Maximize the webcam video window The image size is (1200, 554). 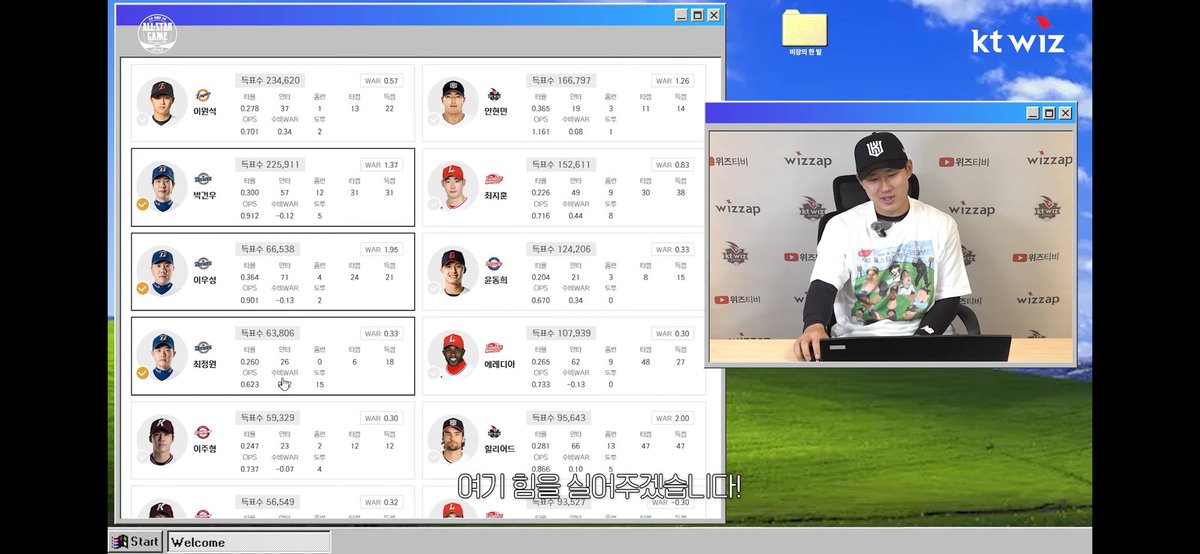[1049, 114]
